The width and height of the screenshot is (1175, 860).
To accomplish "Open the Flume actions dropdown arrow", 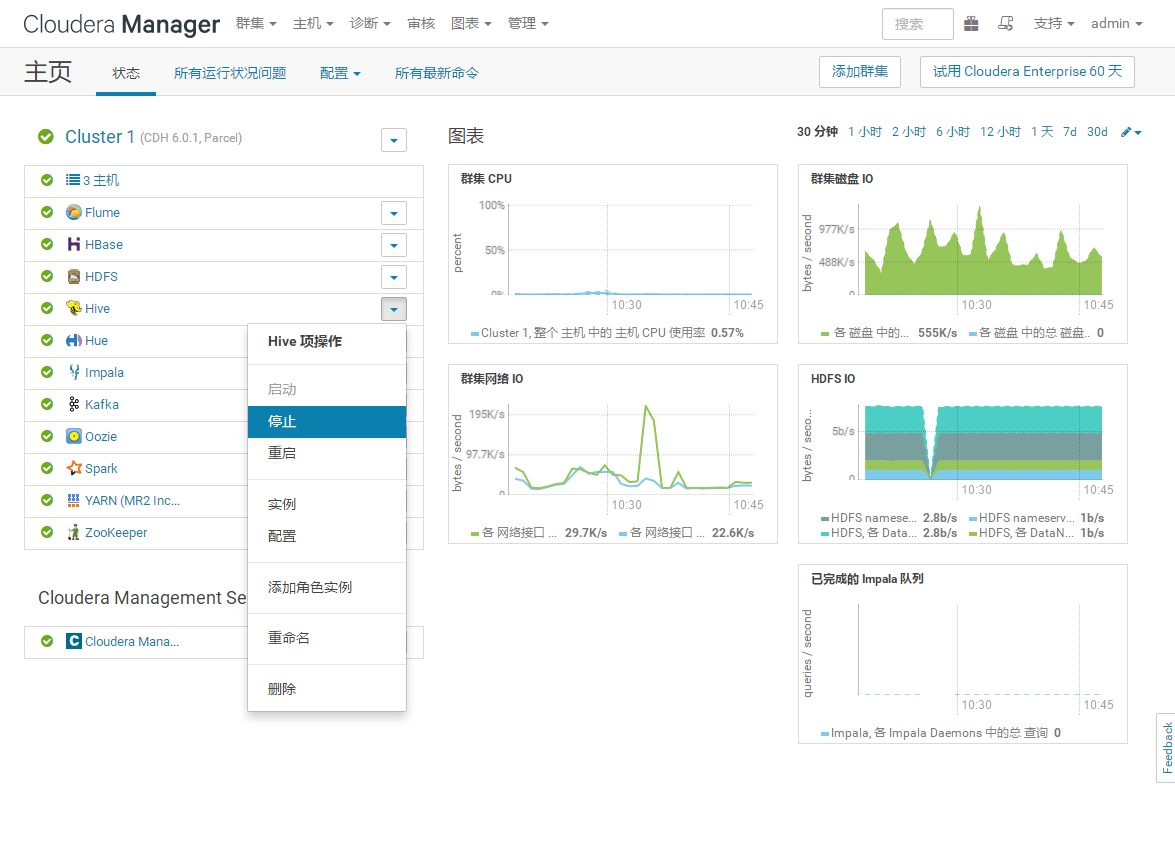I will point(394,214).
